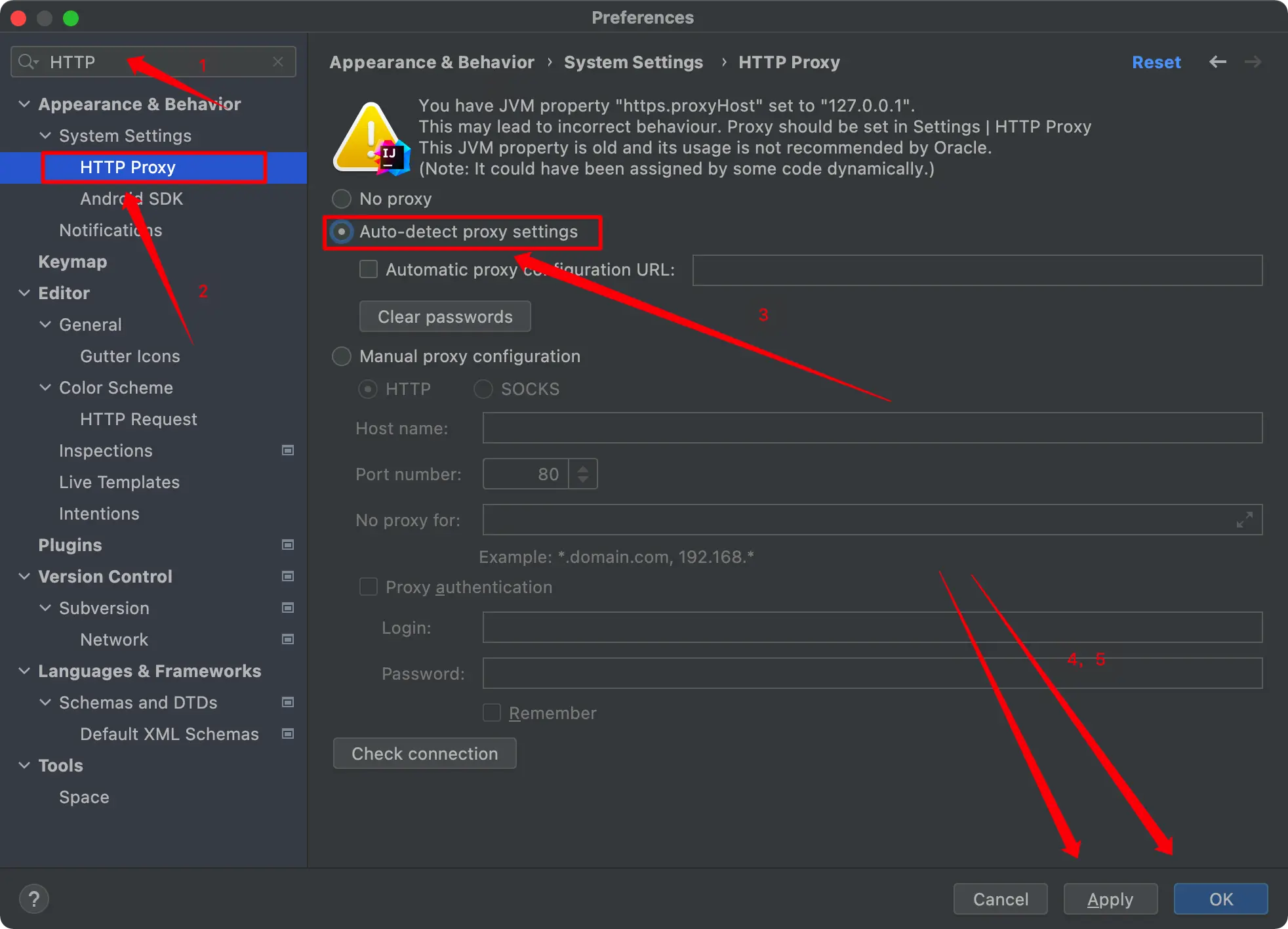Collapse the Subversion node
Screen dimensions: 1288x929
45,608
